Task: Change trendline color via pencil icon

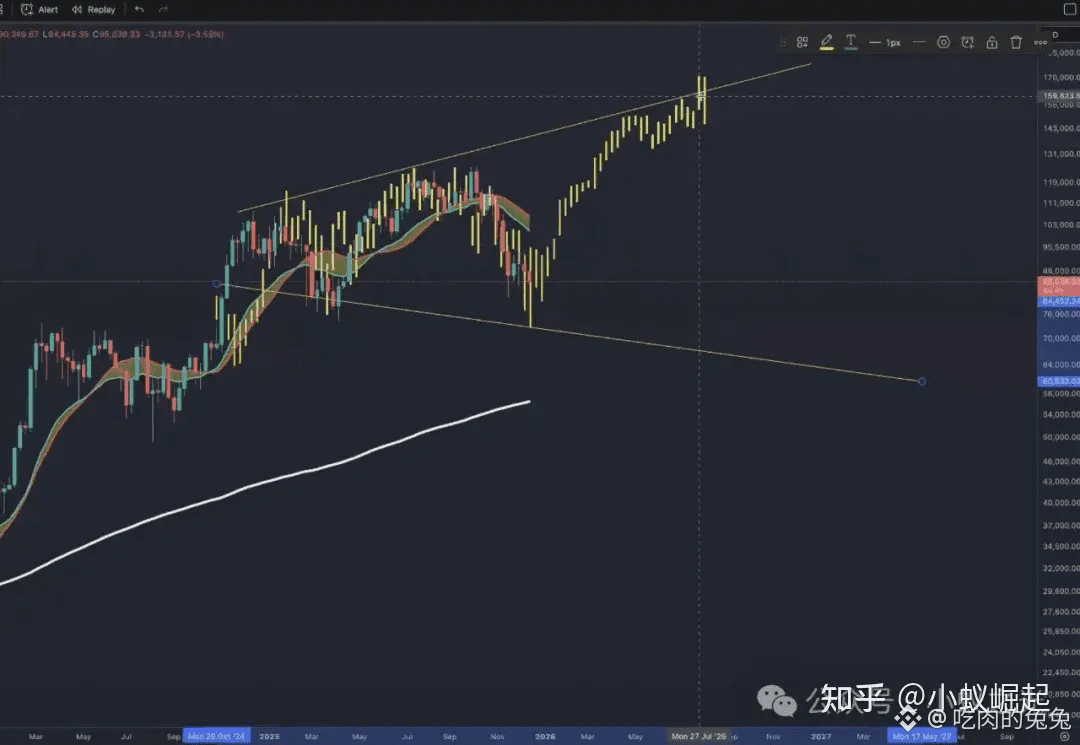Action: [827, 43]
